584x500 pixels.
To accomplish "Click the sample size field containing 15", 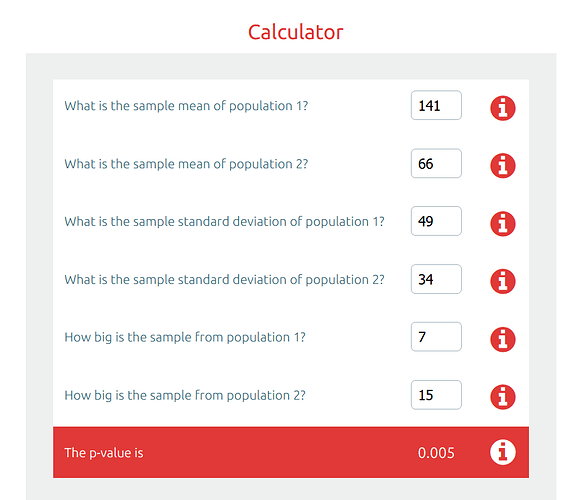I will [436, 395].
